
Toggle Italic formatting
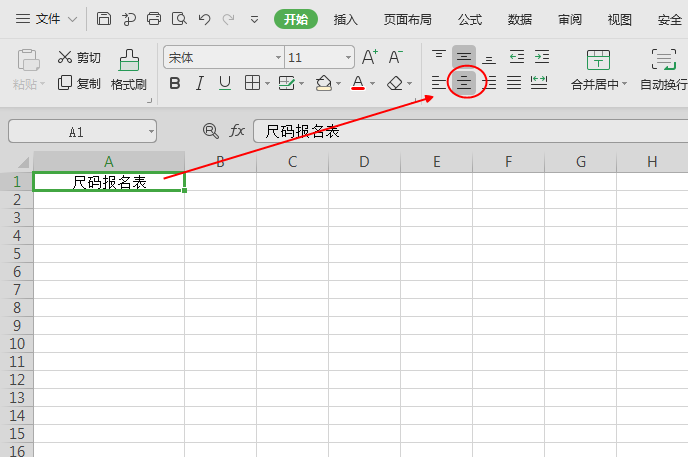coord(200,83)
